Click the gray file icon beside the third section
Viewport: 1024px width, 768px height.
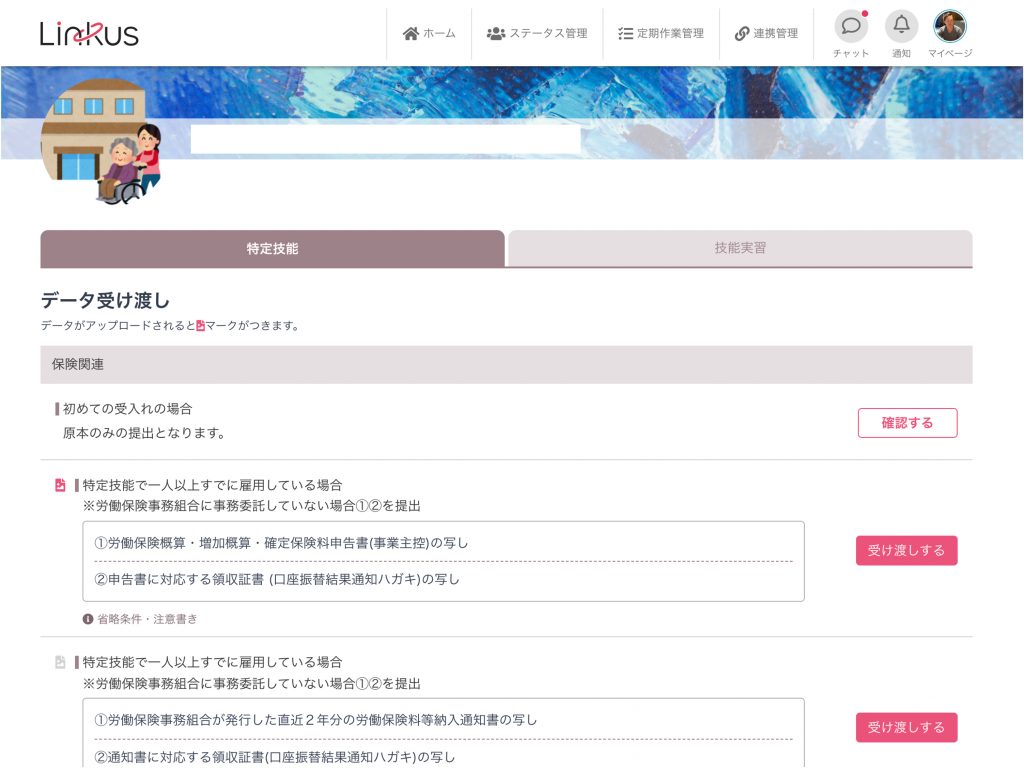(x=60, y=662)
